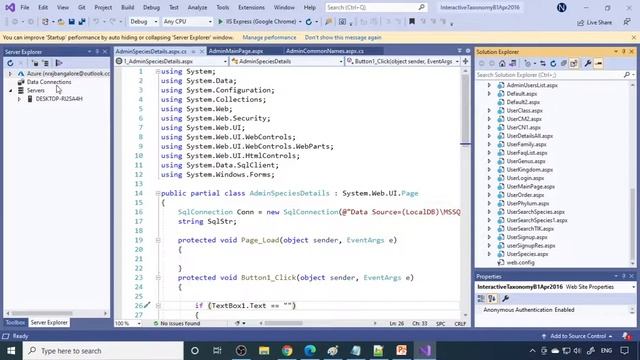
Task: Open Properties wrench in Solution Explorer toolbar
Action: pyautogui.click(x=588, y=63)
